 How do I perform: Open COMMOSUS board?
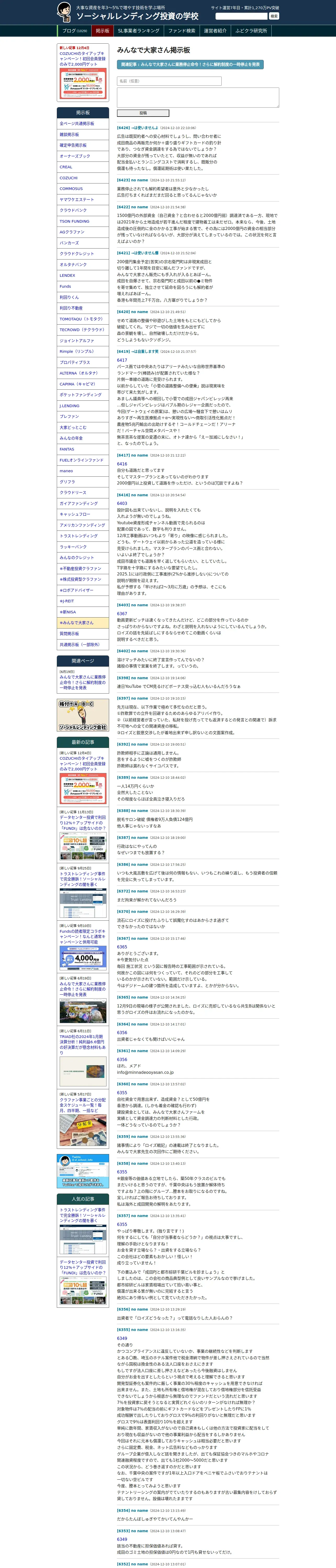point(83,189)
